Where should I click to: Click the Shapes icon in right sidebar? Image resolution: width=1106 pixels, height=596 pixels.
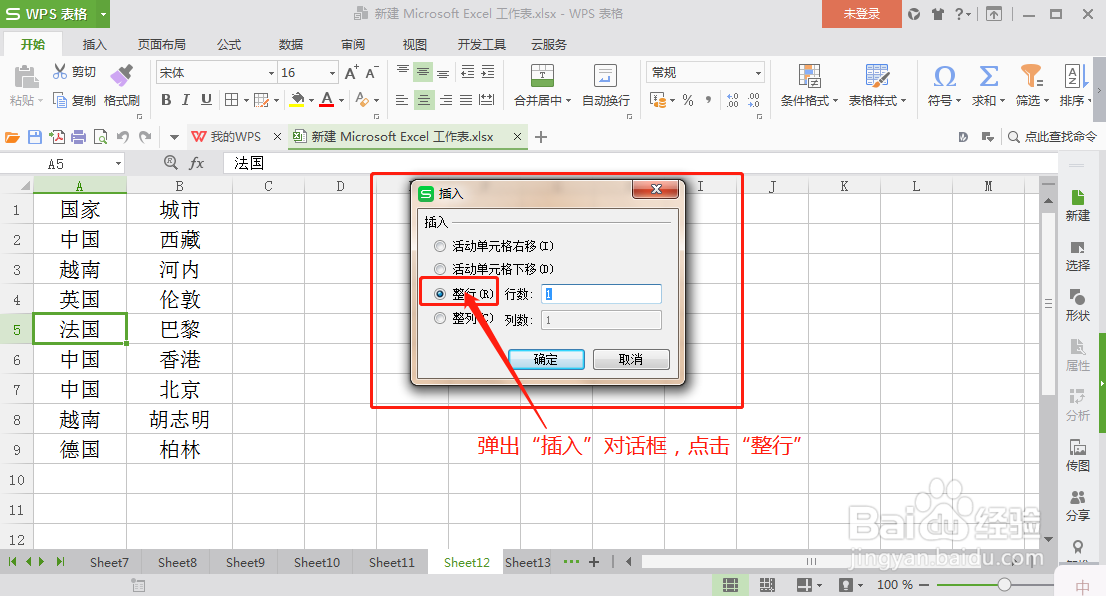[x=1077, y=296]
